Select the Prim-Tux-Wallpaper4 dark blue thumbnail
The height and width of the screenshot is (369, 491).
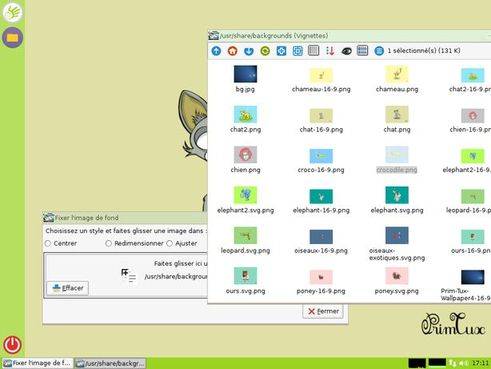[472, 277]
